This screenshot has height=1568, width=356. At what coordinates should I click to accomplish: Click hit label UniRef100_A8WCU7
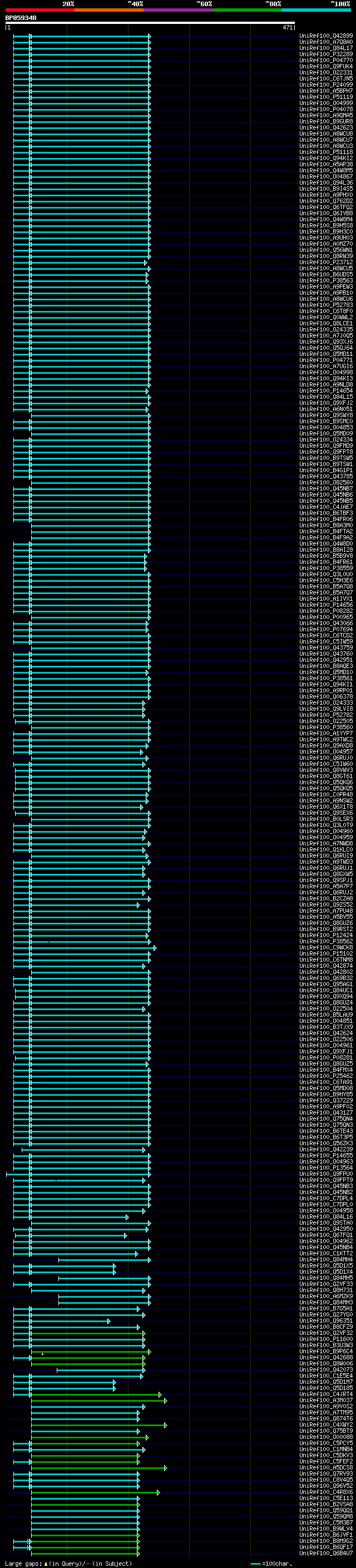click(326, 140)
